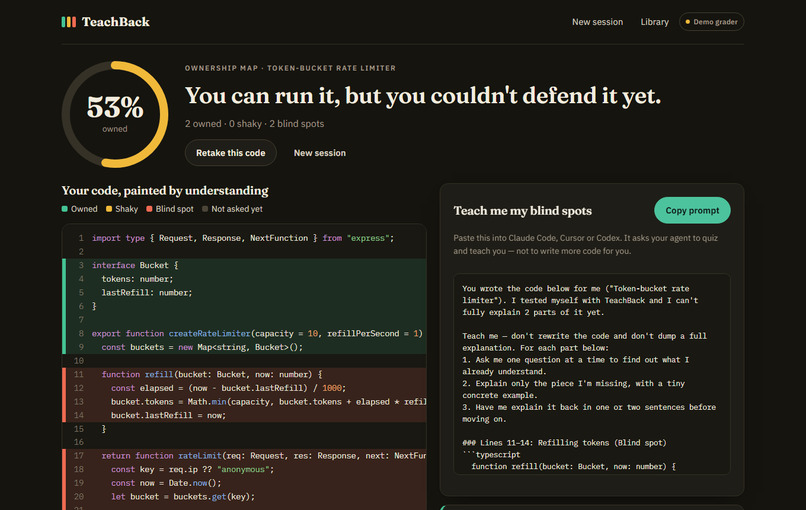Click New session link beside Retake button
Image resolution: width=806 pixels, height=510 pixels.
320,153
